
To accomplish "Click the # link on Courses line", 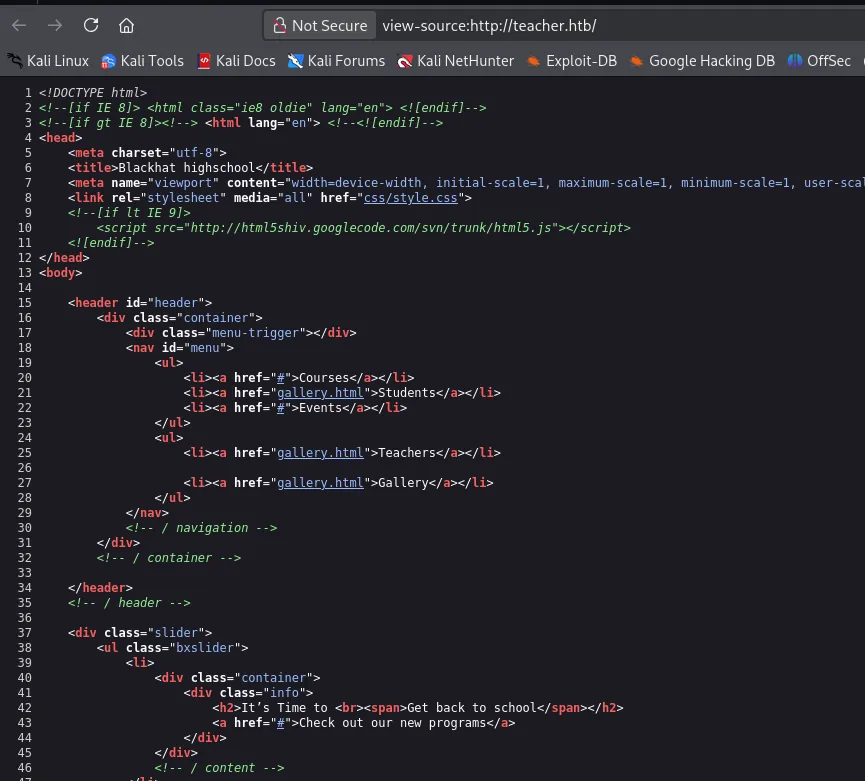I will pyautogui.click(x=280, y=378).
